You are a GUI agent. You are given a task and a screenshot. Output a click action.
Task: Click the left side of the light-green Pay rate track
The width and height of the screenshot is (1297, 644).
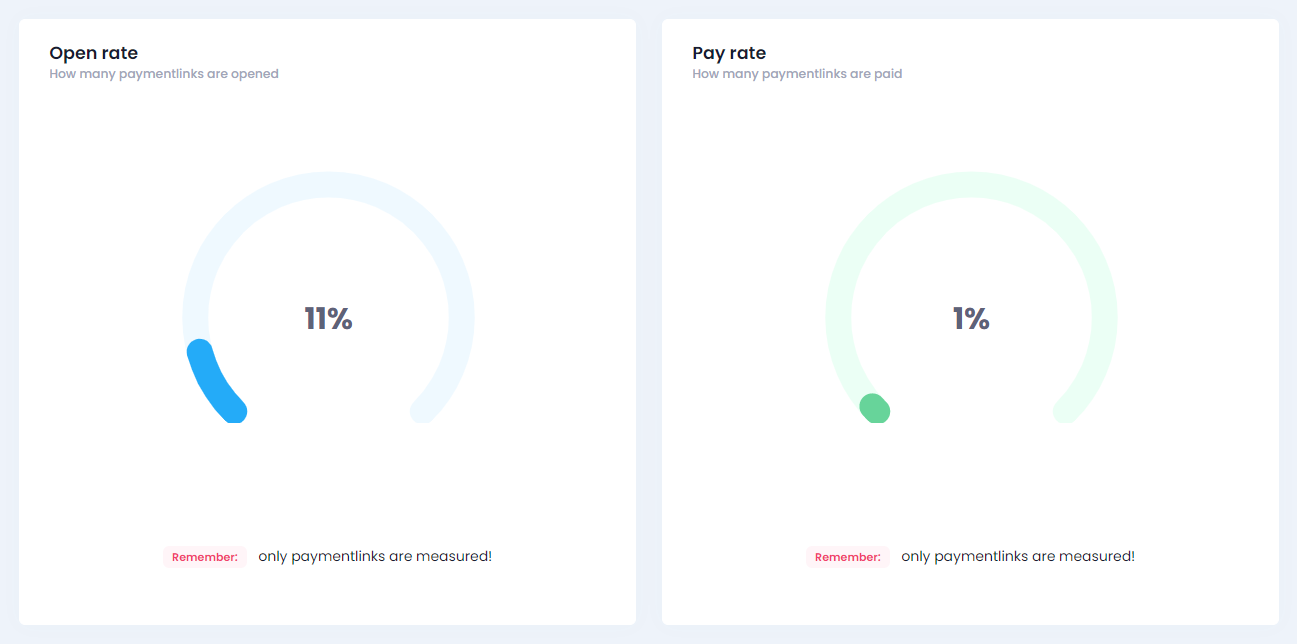(x=838, y=319)
